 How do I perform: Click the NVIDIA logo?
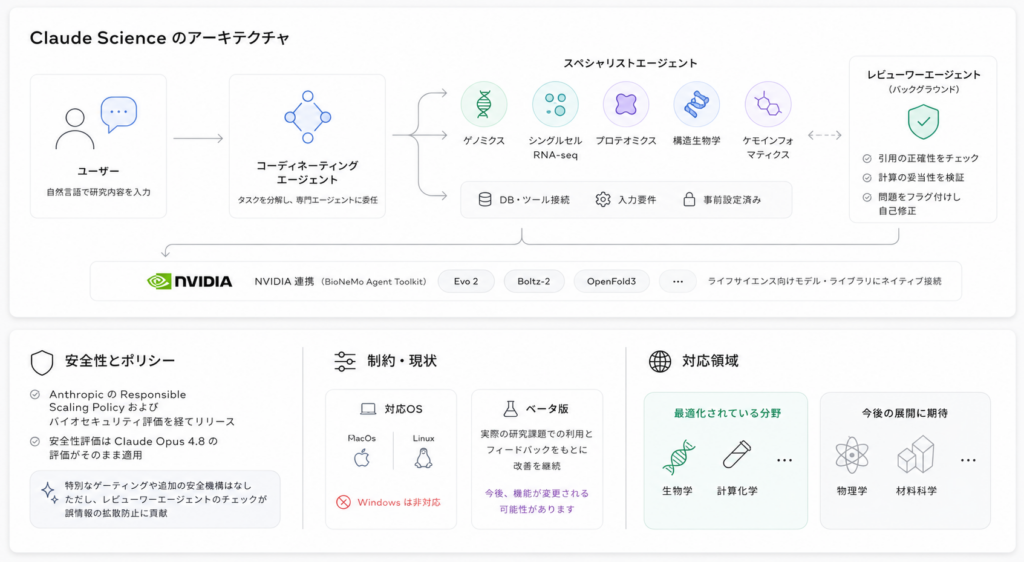(x=189, y=281)
